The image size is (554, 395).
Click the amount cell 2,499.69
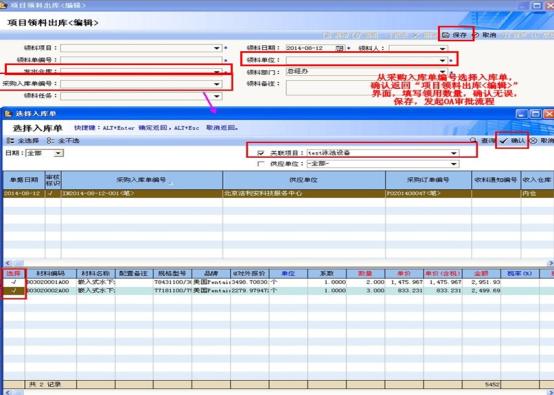(481, 290)
